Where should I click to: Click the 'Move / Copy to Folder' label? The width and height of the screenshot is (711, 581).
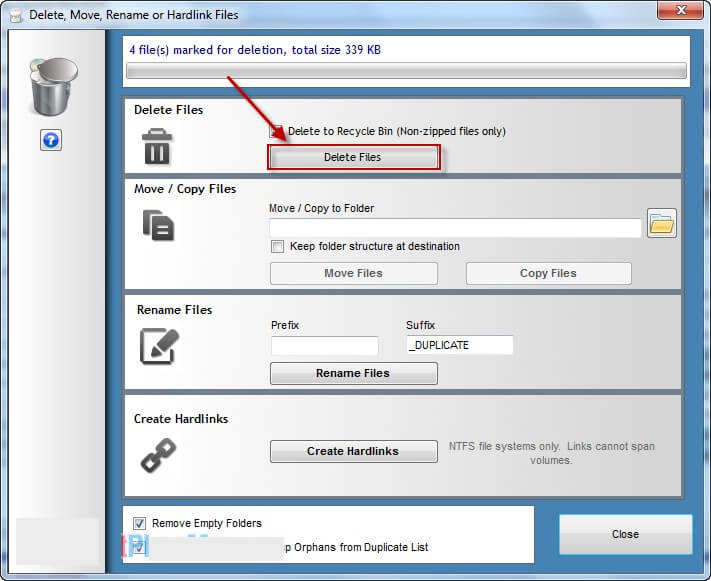click(x=321, y=208)
